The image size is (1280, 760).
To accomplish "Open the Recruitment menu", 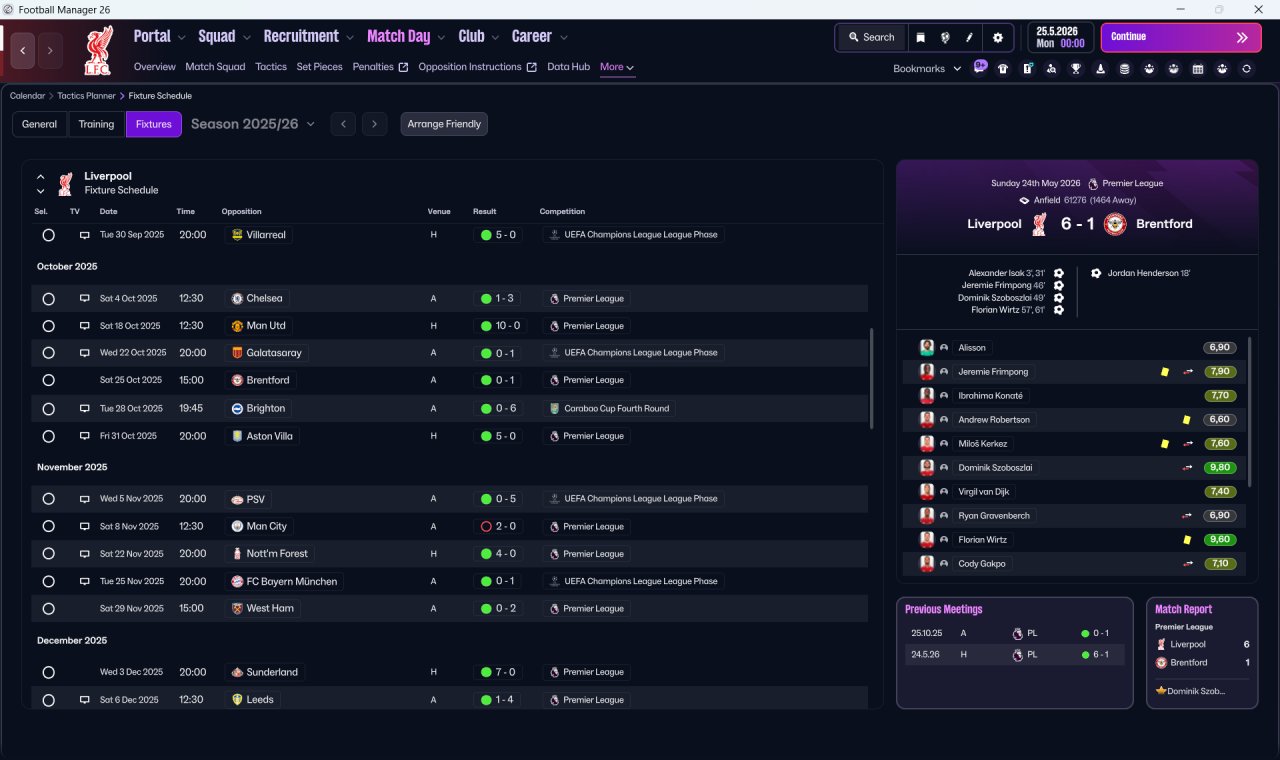I will coord(308,36).
